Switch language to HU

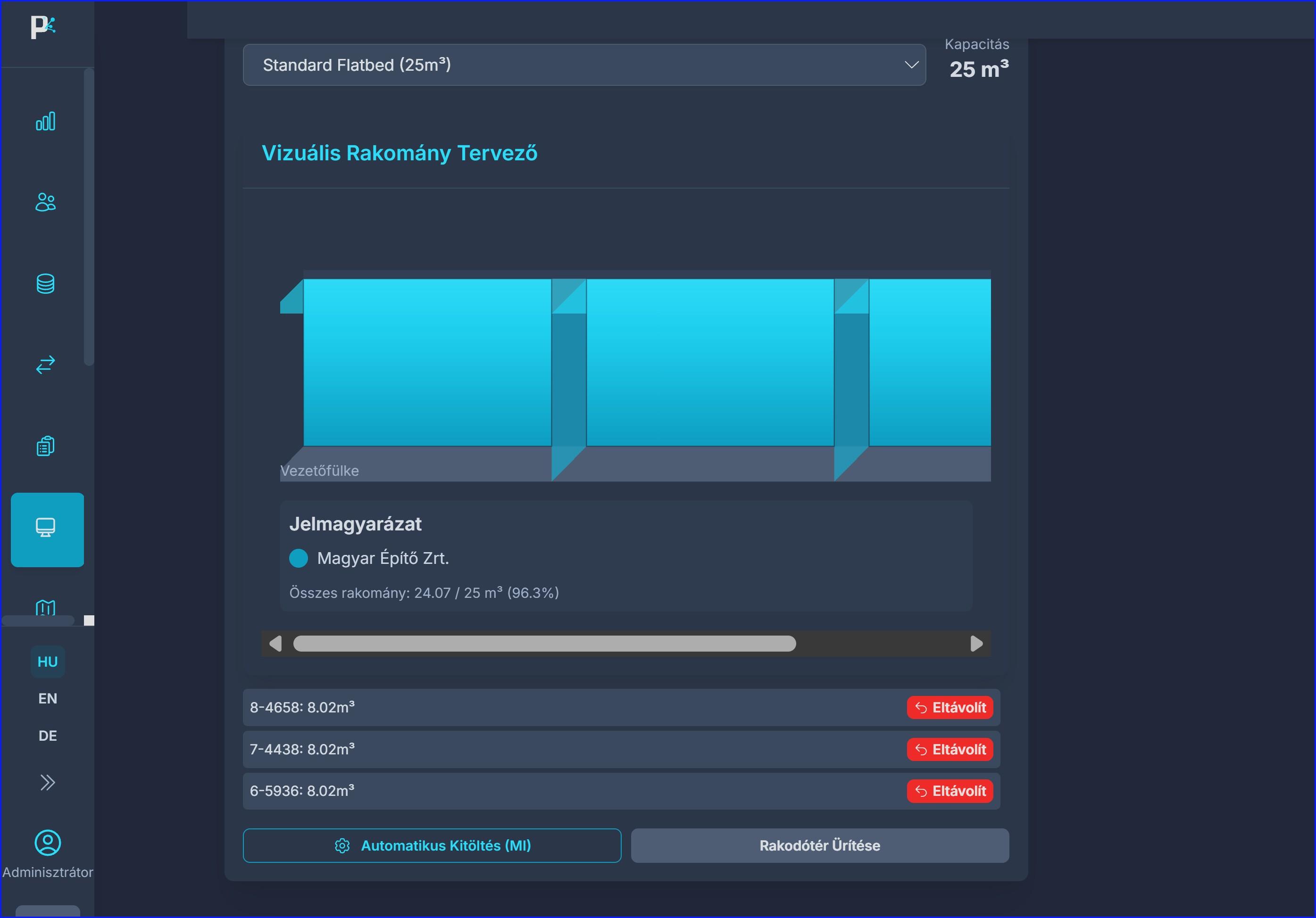48,662
